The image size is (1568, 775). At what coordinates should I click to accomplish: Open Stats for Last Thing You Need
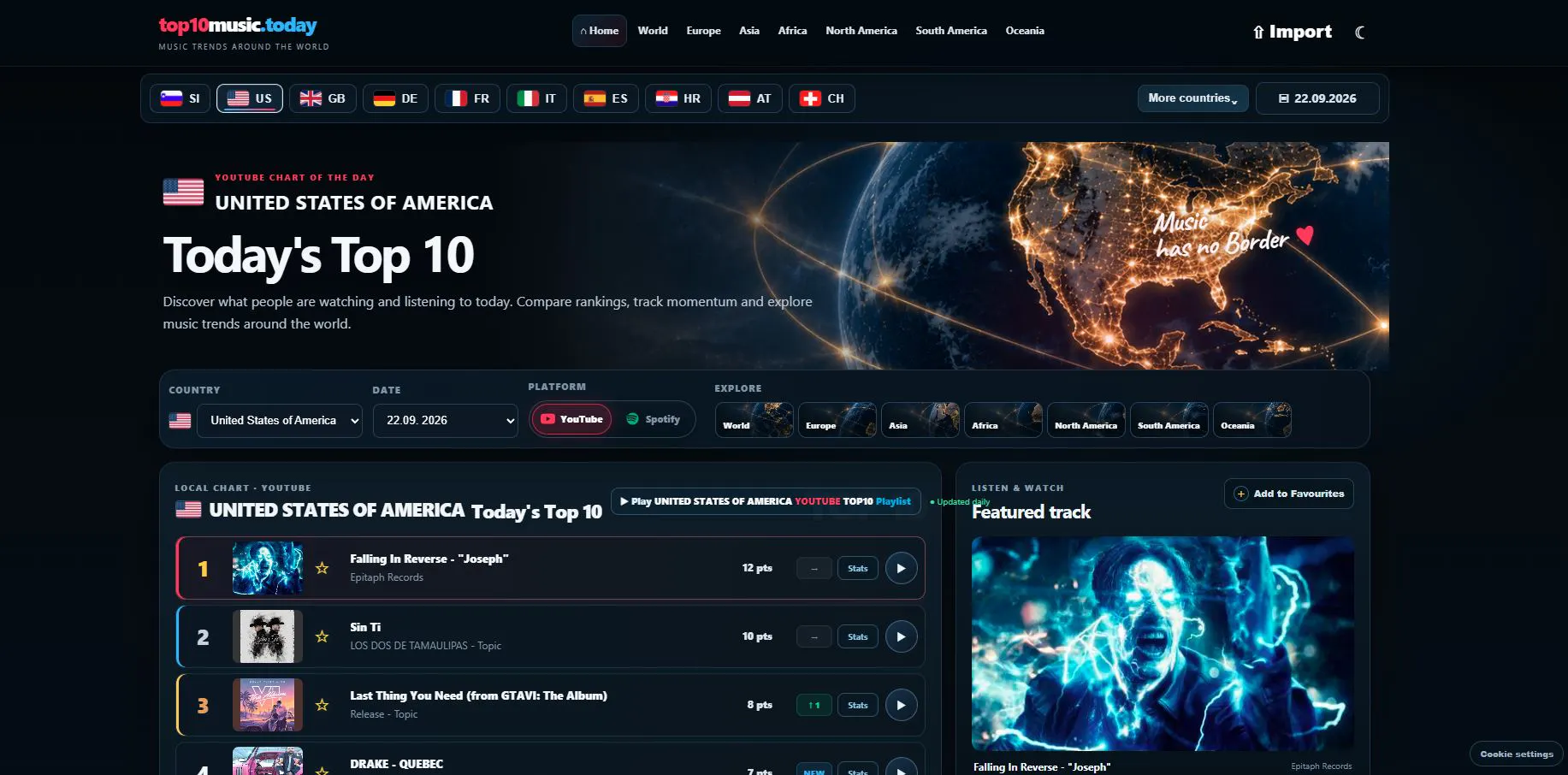point(857,705)
